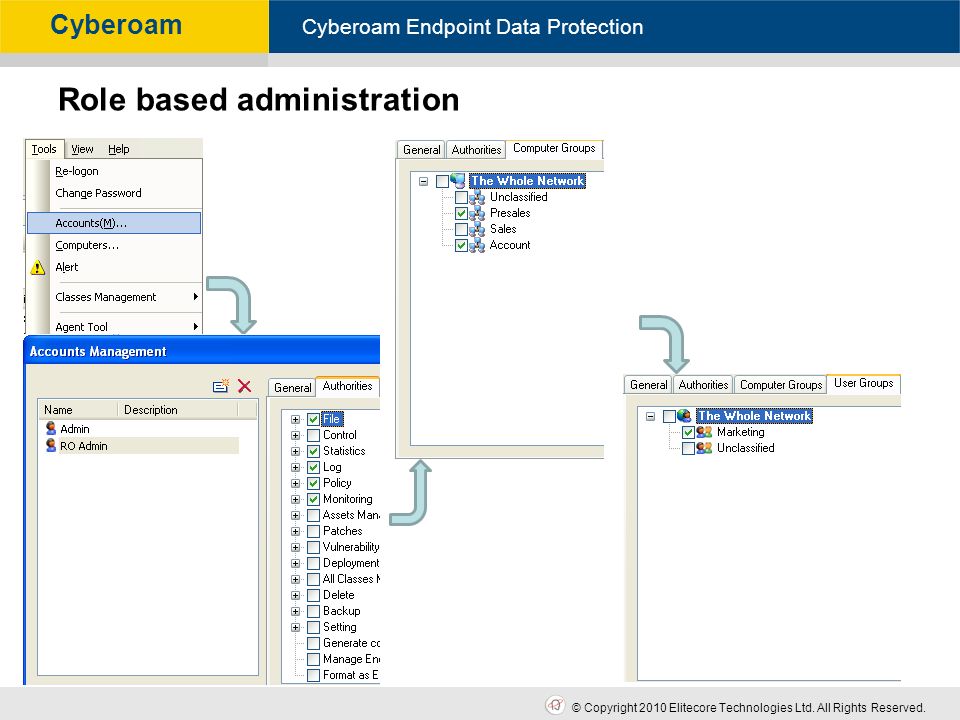The image size is (960, 720).
Task: Select the Admin account name
Action: 75,429
